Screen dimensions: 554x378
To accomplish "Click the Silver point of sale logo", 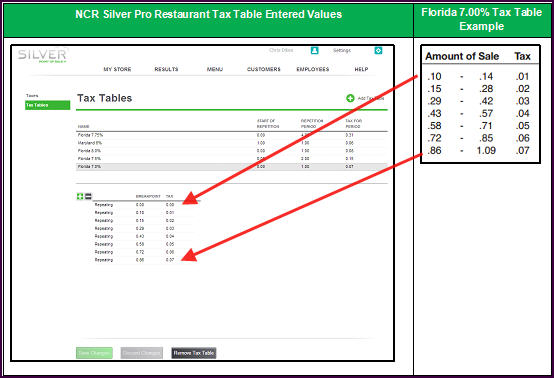I will (42, 55).
